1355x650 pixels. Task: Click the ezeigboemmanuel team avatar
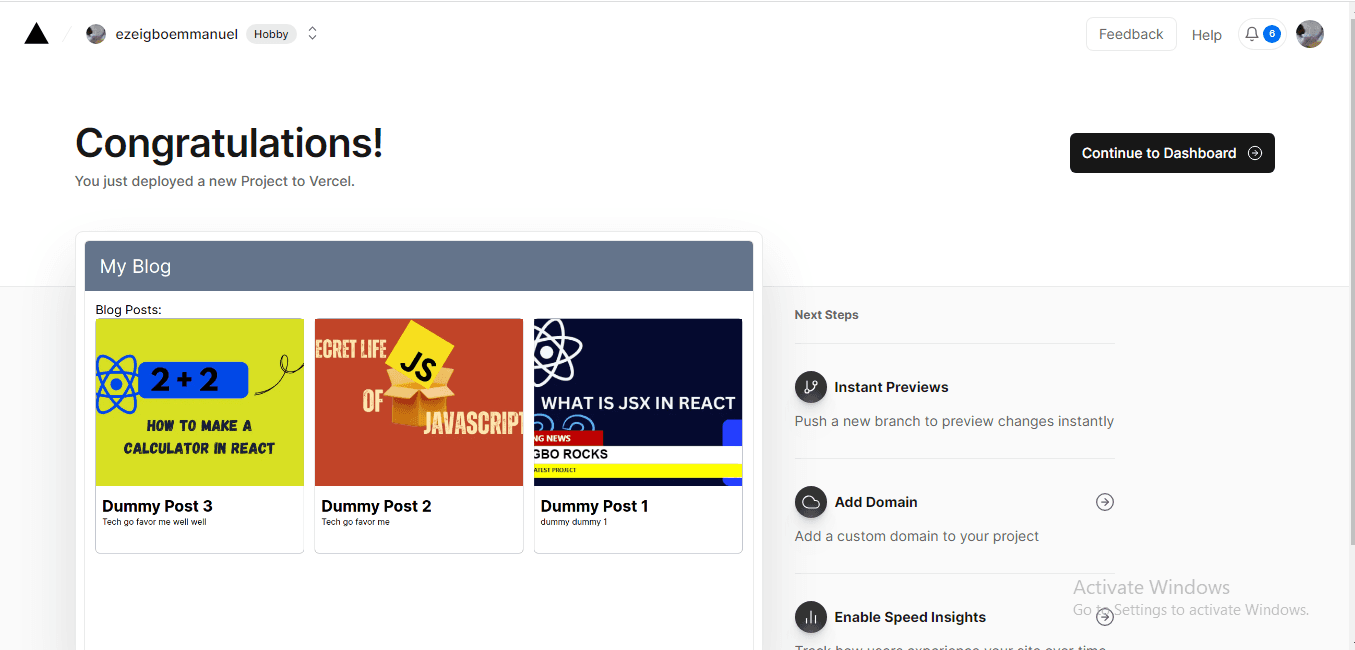coord(96,33)
